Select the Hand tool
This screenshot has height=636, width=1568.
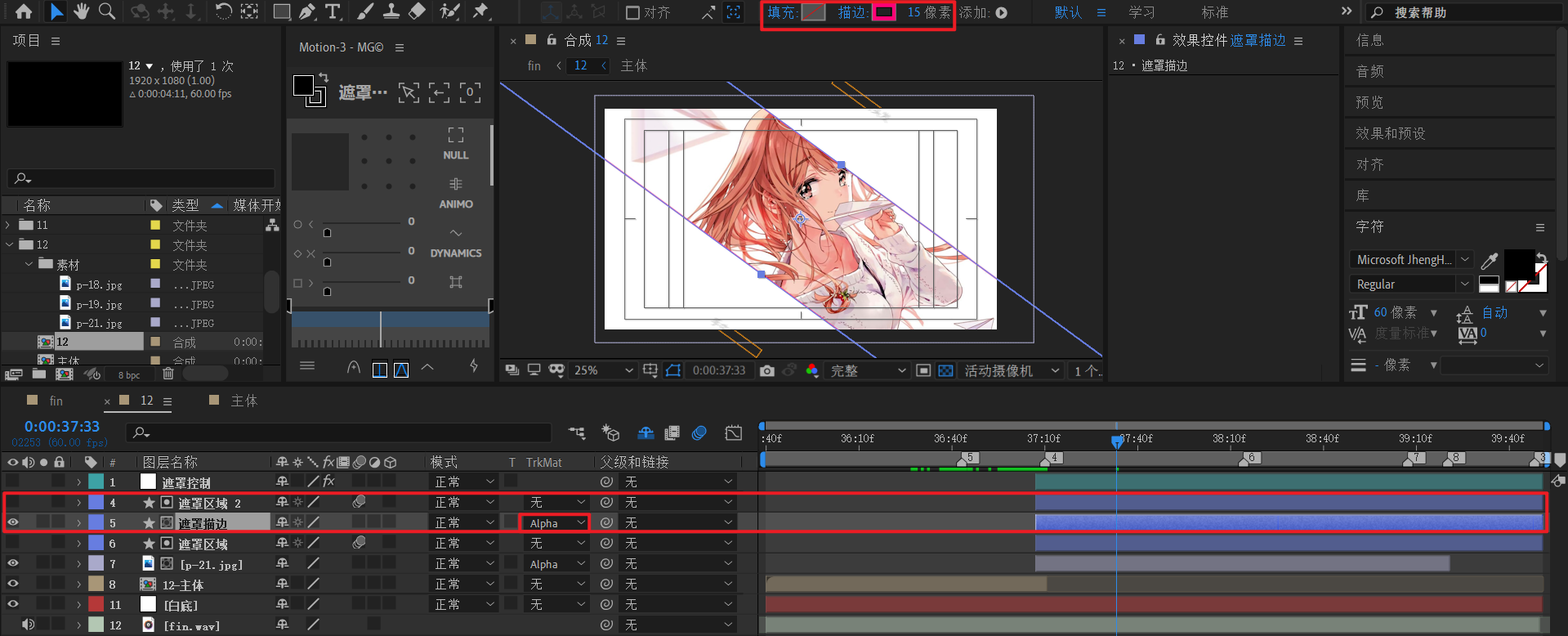[x=81, y=11]
